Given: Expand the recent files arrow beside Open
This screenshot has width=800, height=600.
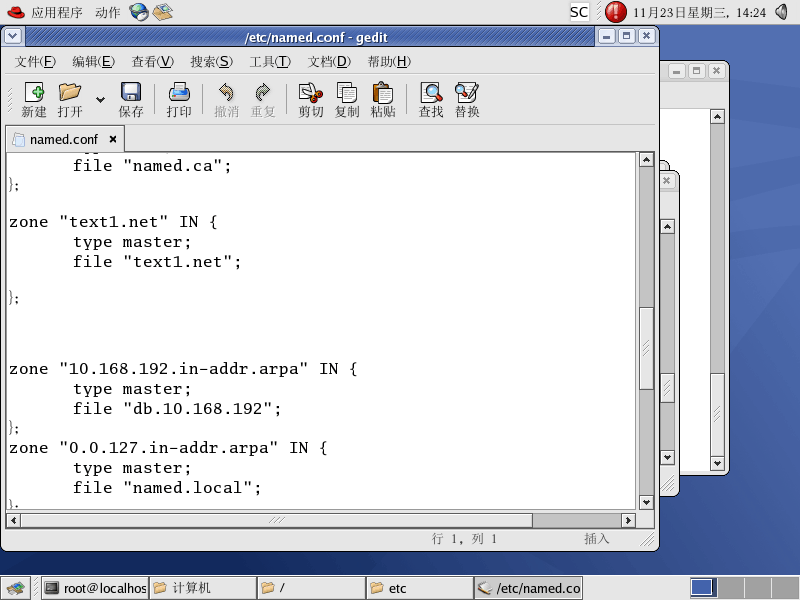Looking at the screenshot, I should tap(100, 99).
